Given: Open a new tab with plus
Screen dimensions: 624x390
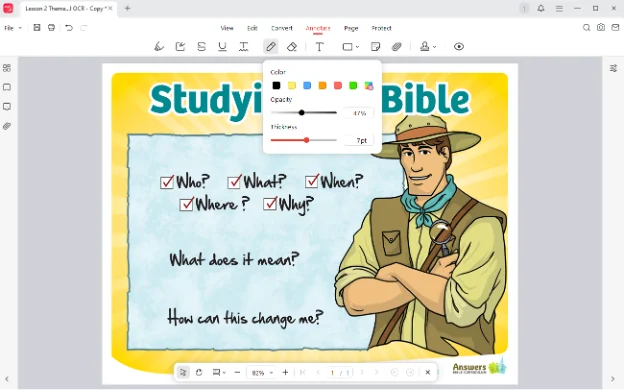Looking at the screenshot, I should coord(127,8).
